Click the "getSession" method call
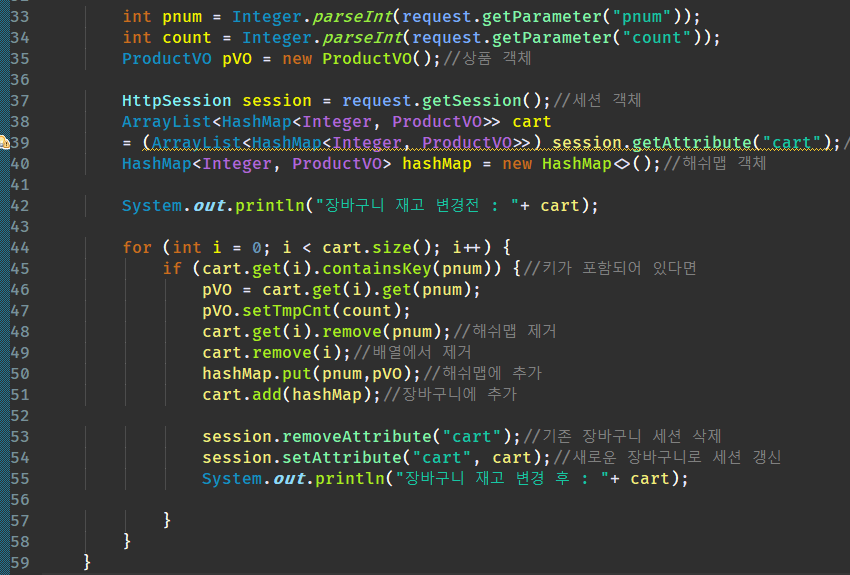Viewport: 850px width, 575px height. click(472, 101)
